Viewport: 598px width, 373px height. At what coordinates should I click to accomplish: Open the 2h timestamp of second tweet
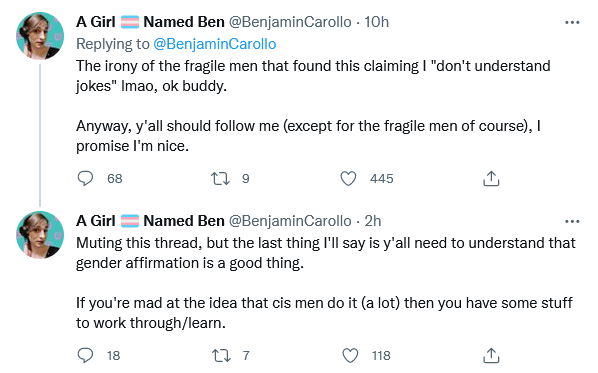(373, 221)
